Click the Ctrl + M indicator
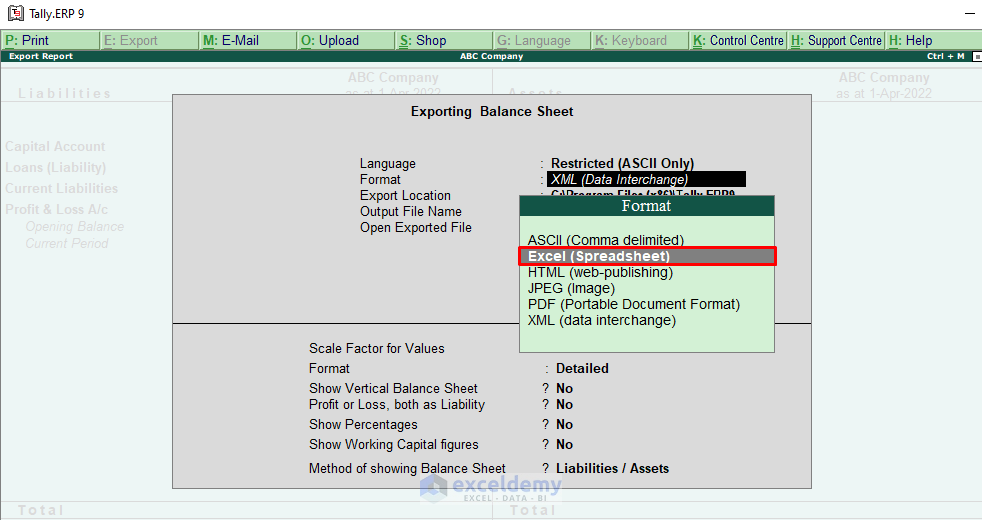This screenshot has height=520, width=982. [946, 56]
